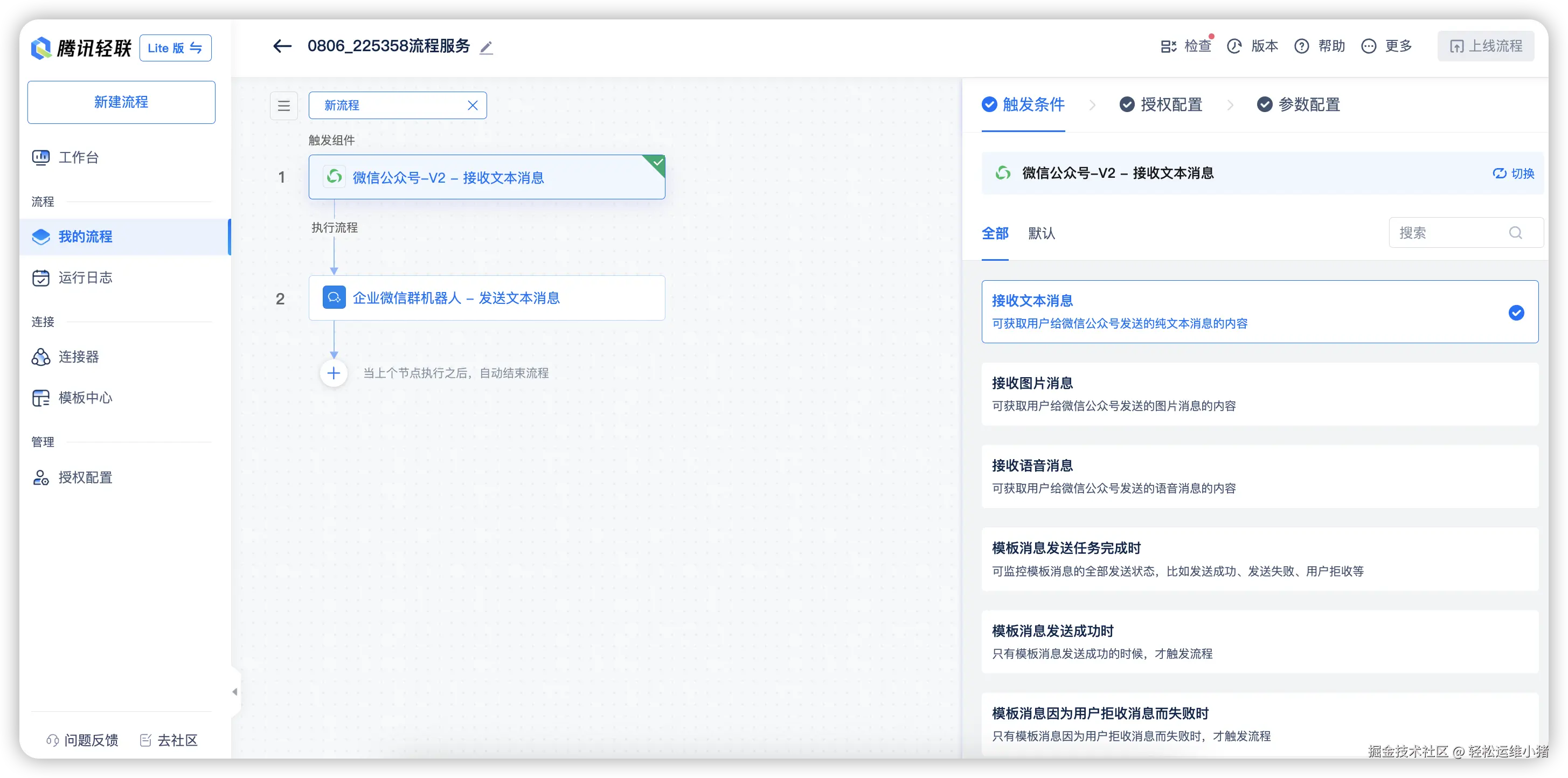
Task: Click 切换 to switch trigger app
Action: [x=1514, y=173]
